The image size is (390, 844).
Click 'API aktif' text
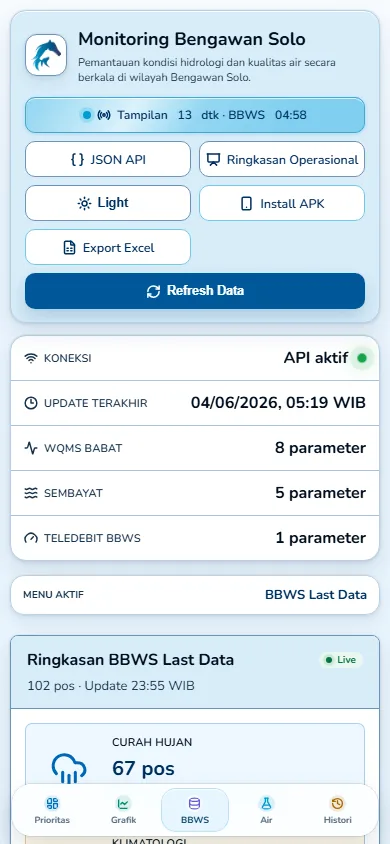316,358
